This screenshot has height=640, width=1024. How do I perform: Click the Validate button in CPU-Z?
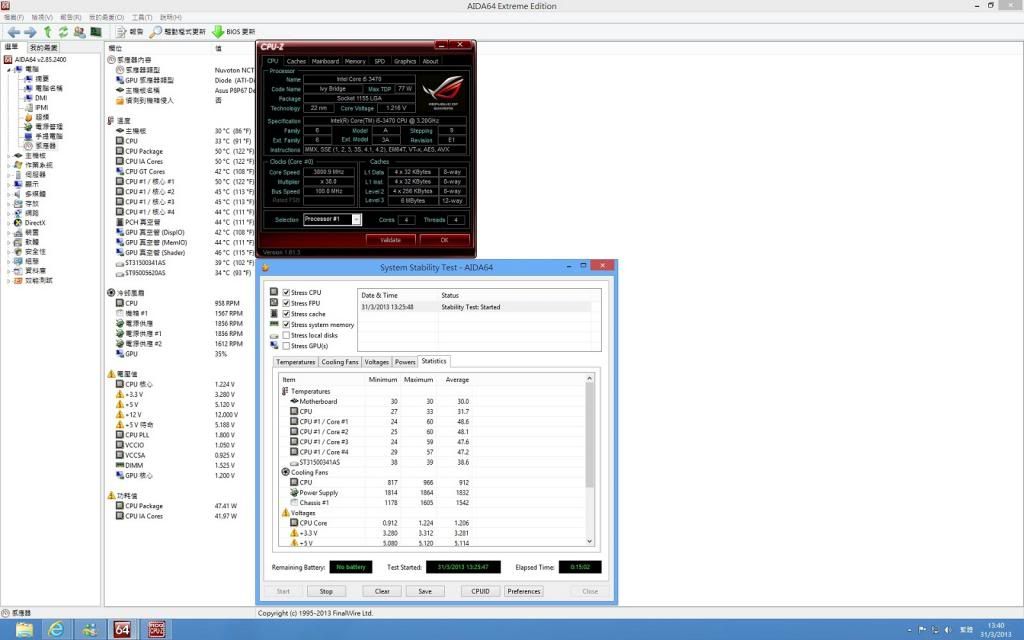point(391,240)
